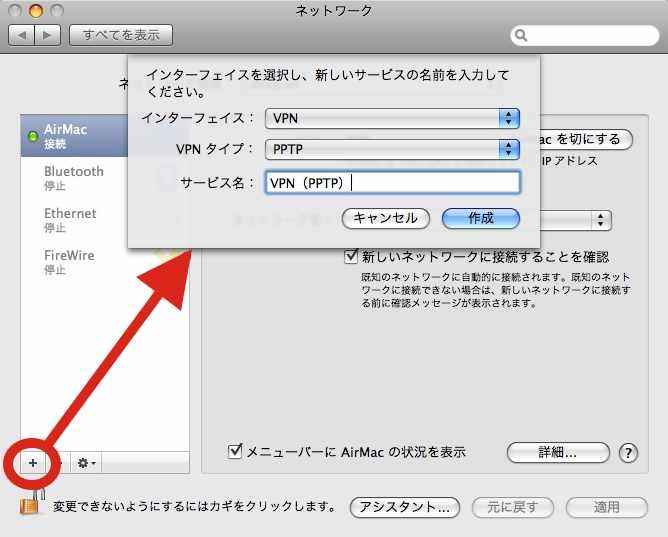668x537 pixels.
Task: Click the help question mark button
Action: coord(628,453)
